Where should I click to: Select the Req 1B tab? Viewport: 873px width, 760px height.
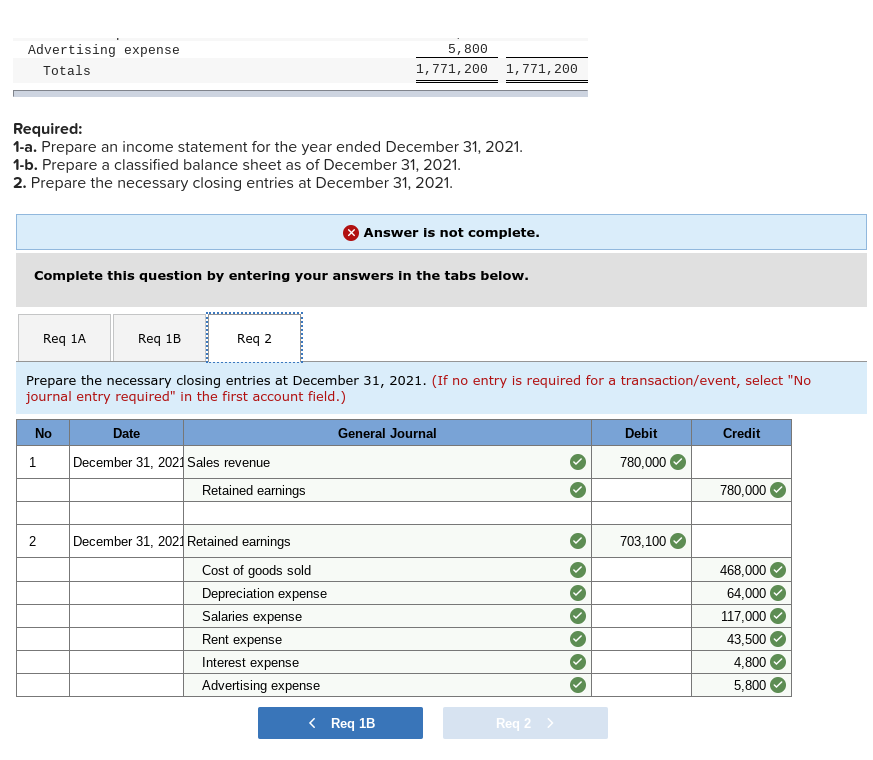pos(158,337)
